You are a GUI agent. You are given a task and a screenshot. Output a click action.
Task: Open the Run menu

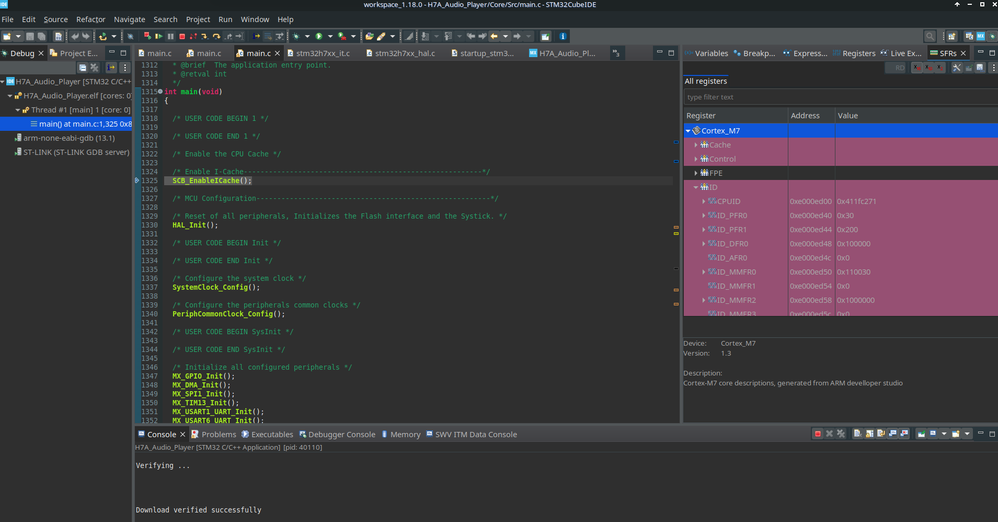coord(225,20)
